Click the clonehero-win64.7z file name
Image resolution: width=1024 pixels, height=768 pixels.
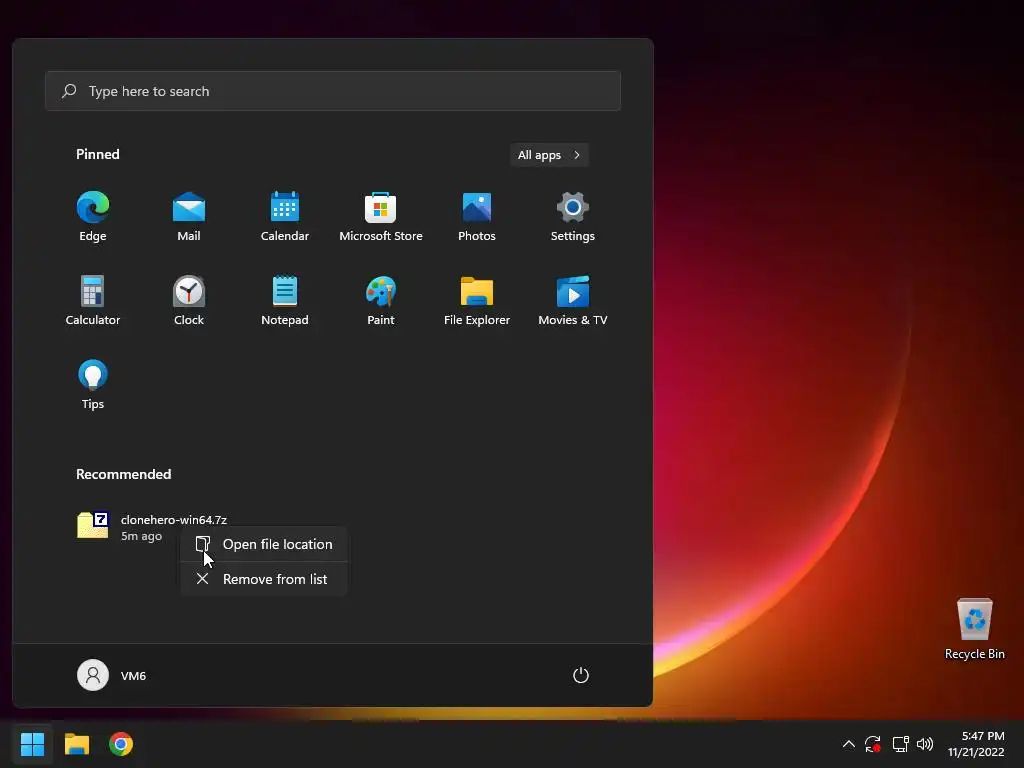pyautogui.click(x=174, y=520)
